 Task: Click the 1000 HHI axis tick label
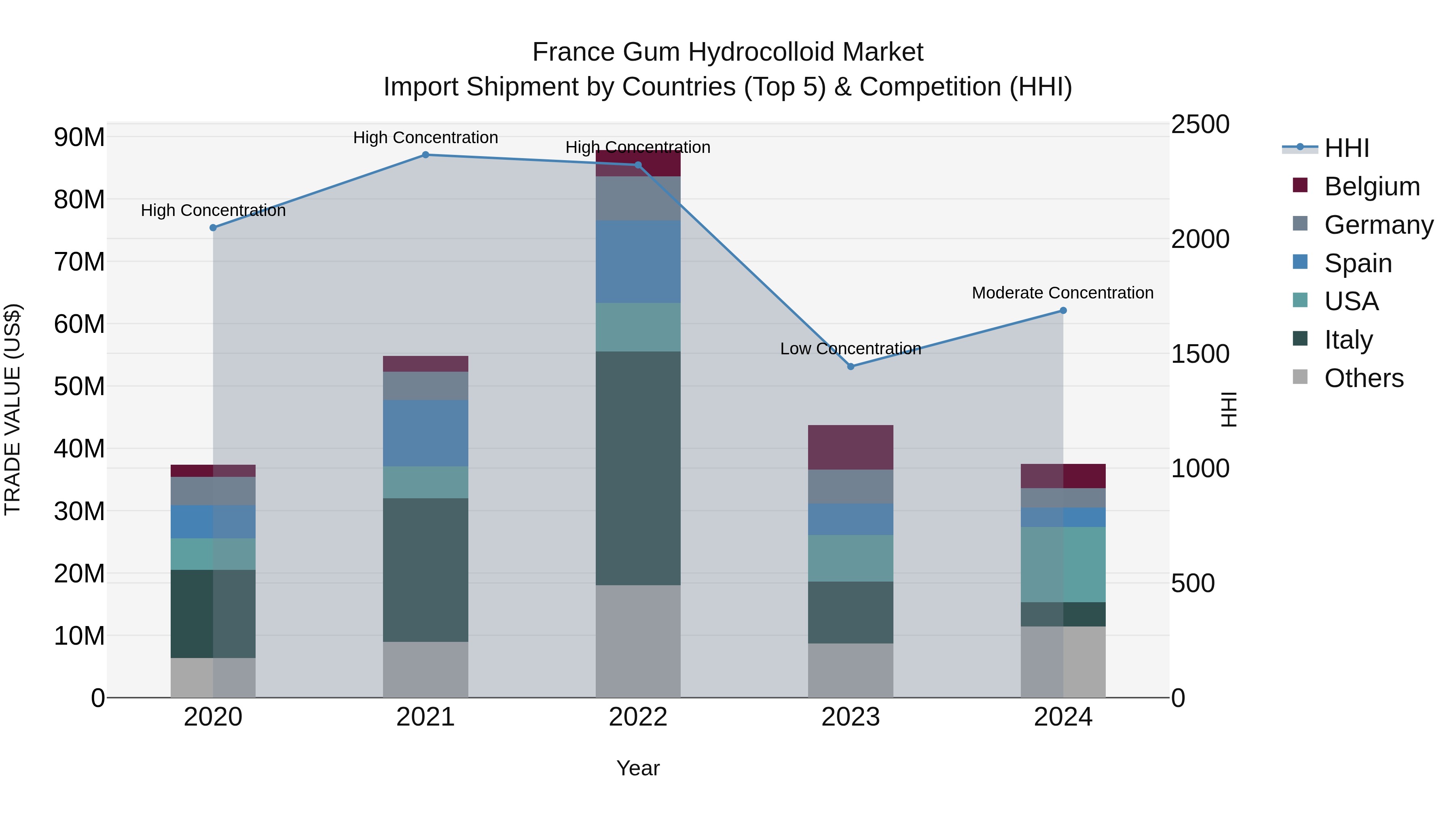pyautogui.click(x=1200, y=469)
